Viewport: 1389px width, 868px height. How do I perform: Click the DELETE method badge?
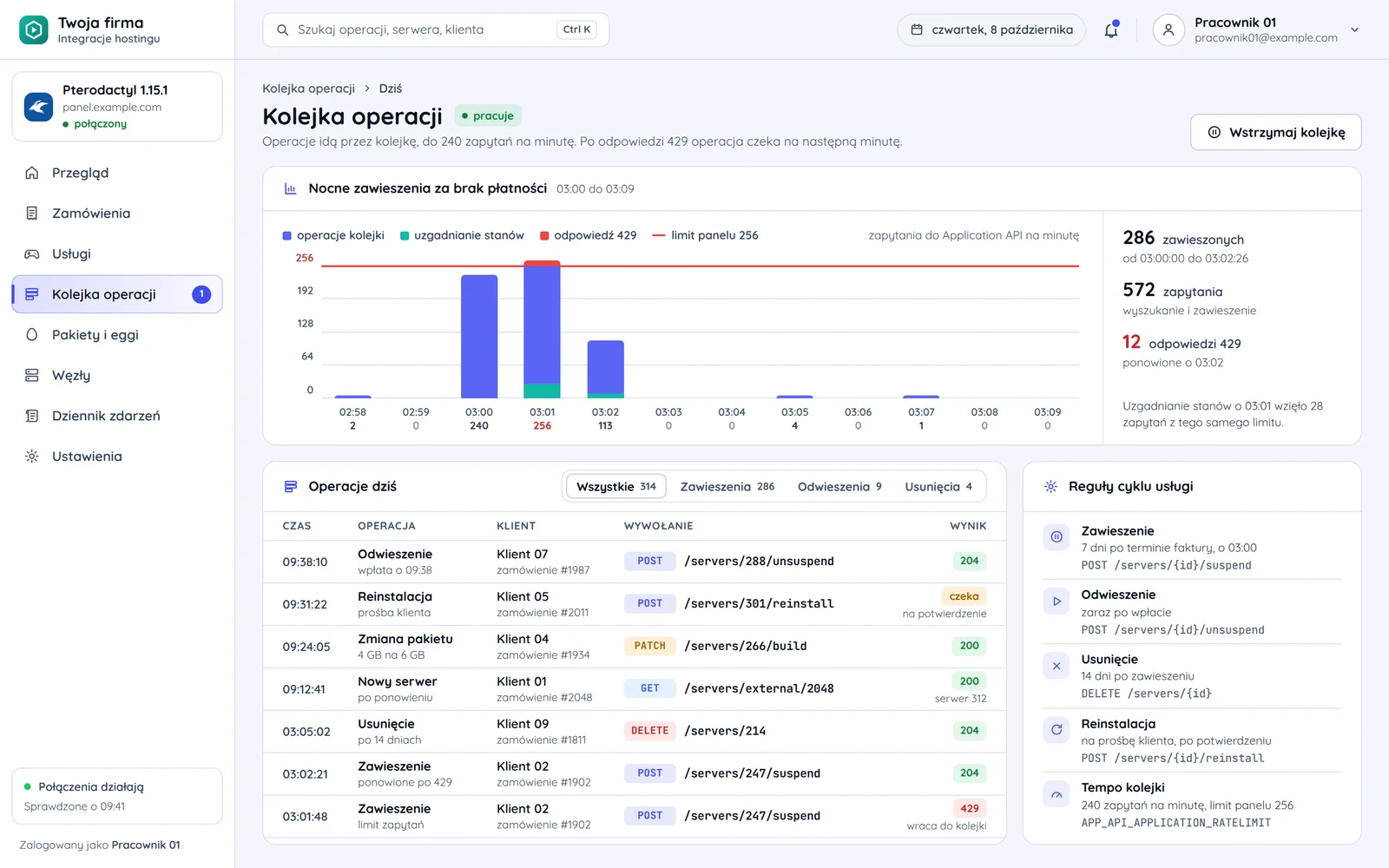click(649, 731)
